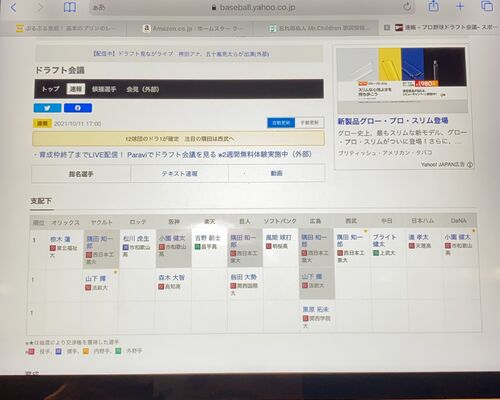Screen dimensions: 500x400
Task: Open player 達 孝太 under 日本ハム
Action: (419, 237)
